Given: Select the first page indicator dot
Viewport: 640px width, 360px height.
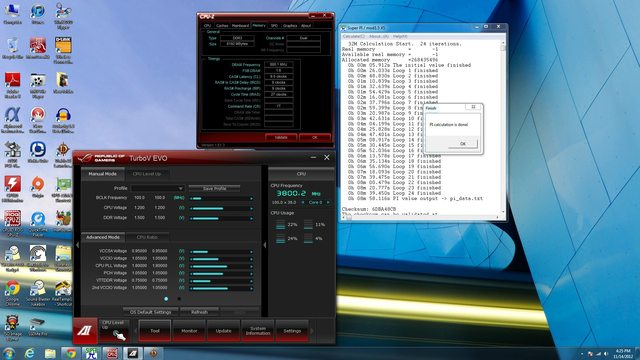Looking at the screenshot, I should pyautogui.click(x=166, y=299).
